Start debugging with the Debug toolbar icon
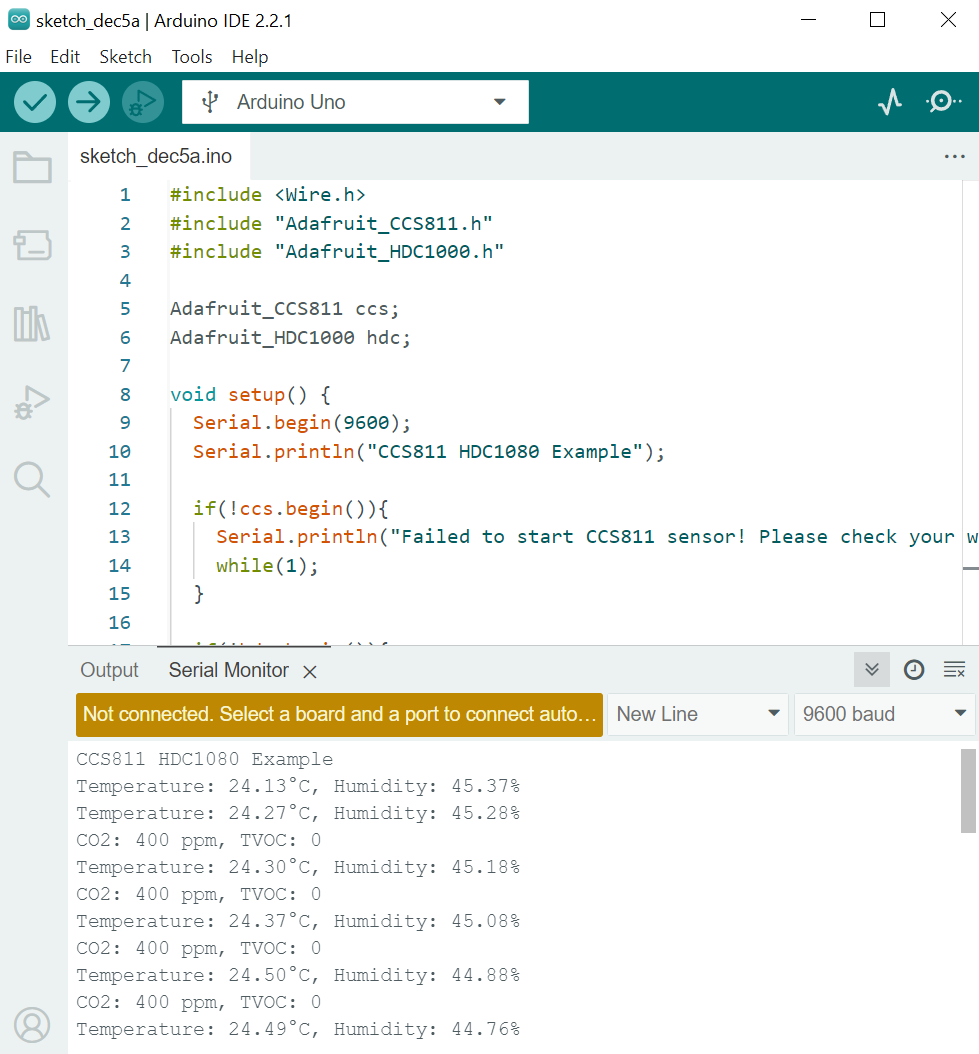 tap(143, 102)
